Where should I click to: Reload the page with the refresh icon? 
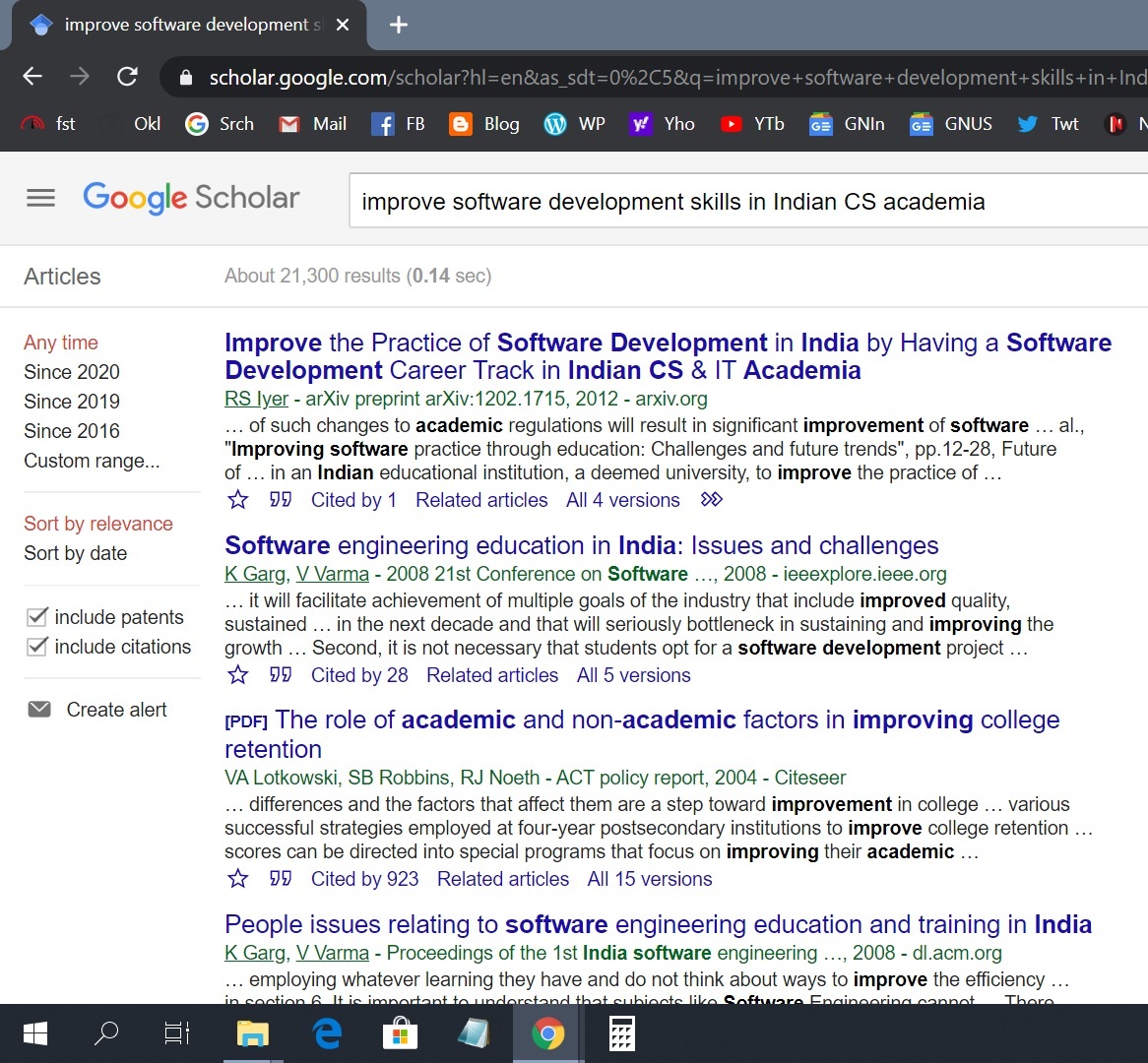(127, 77)
